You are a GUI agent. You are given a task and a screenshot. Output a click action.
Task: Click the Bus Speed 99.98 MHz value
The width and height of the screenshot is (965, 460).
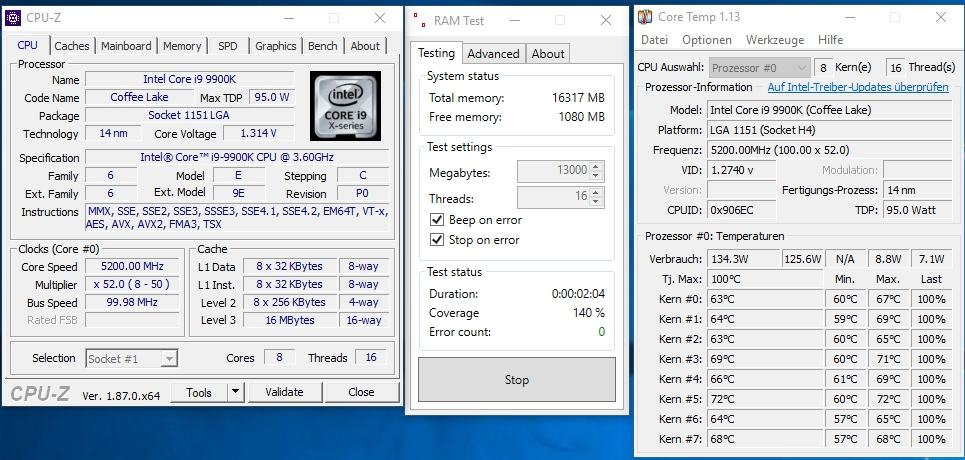[132, 302]
